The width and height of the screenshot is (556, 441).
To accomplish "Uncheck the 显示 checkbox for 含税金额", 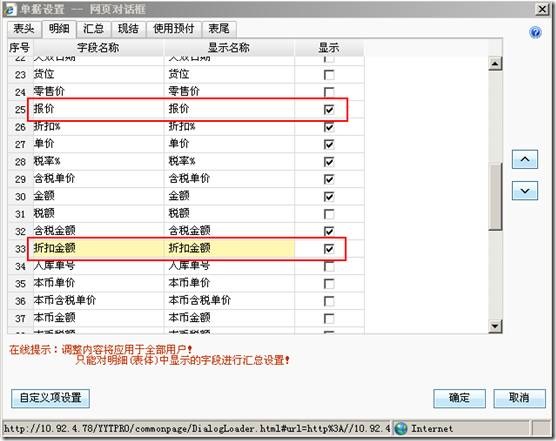I will point(329,231).
